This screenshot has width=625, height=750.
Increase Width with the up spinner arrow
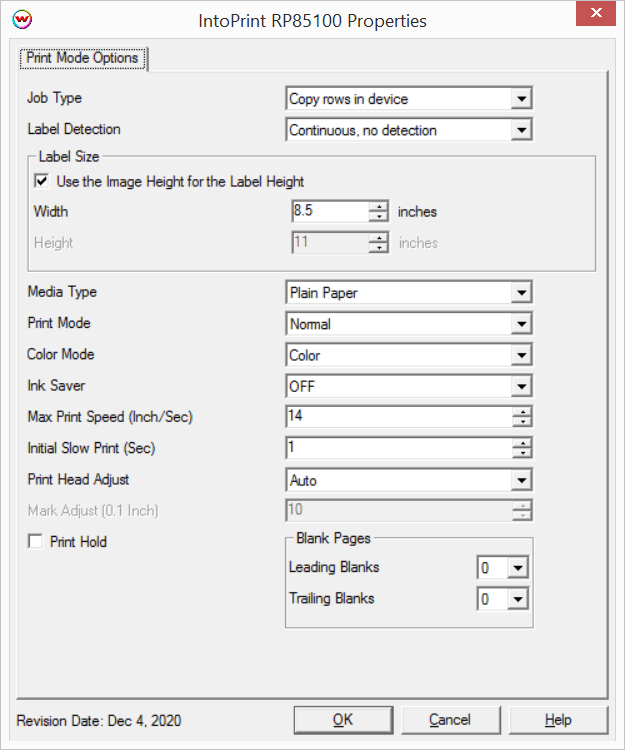[379, 206]
